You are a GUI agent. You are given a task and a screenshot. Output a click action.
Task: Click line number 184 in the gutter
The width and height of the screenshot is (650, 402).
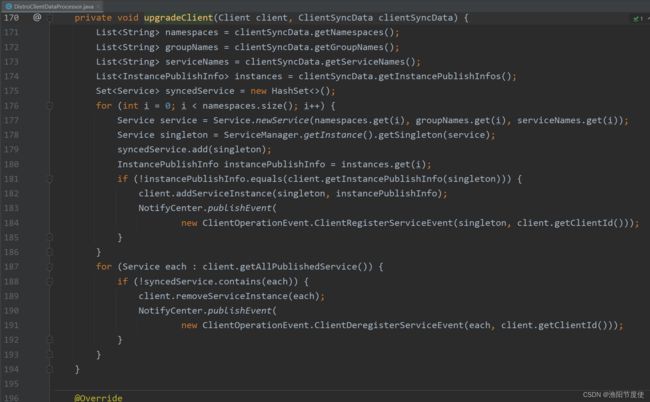coord(11,223)
